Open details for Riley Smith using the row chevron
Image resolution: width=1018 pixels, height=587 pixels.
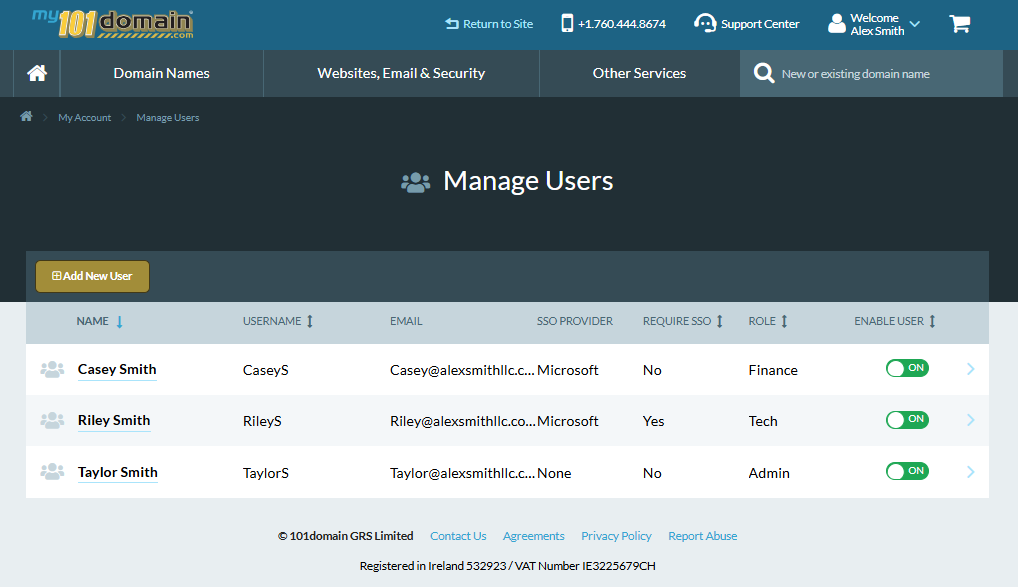tap(969, 420)
